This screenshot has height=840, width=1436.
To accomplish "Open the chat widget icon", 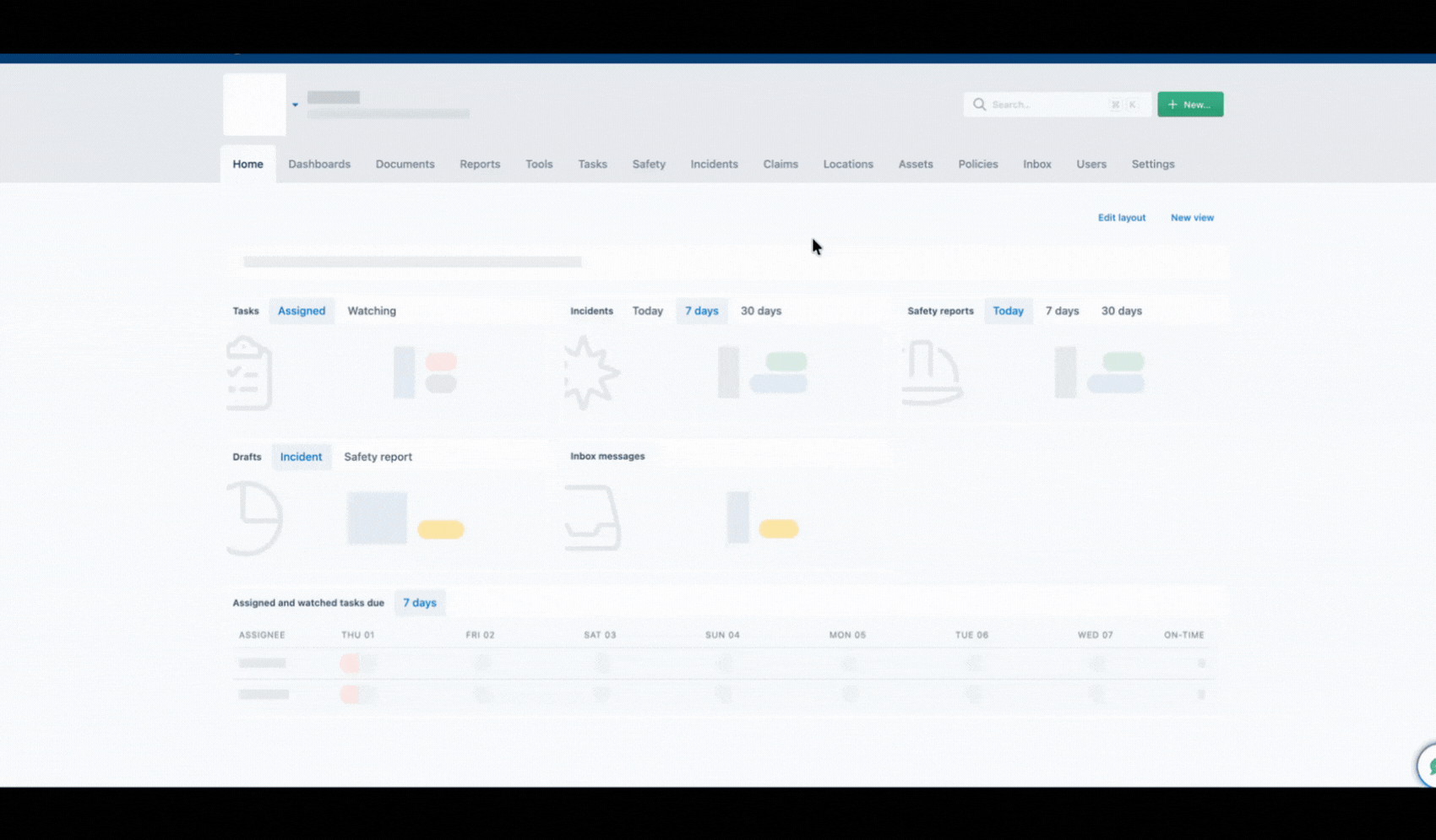I will click(x=1428, y=767).
